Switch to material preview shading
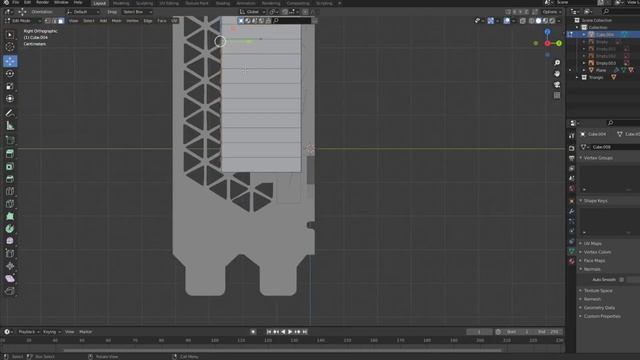Image resolution: width=640 pixels, height=360 pixels. click(545, 21)
